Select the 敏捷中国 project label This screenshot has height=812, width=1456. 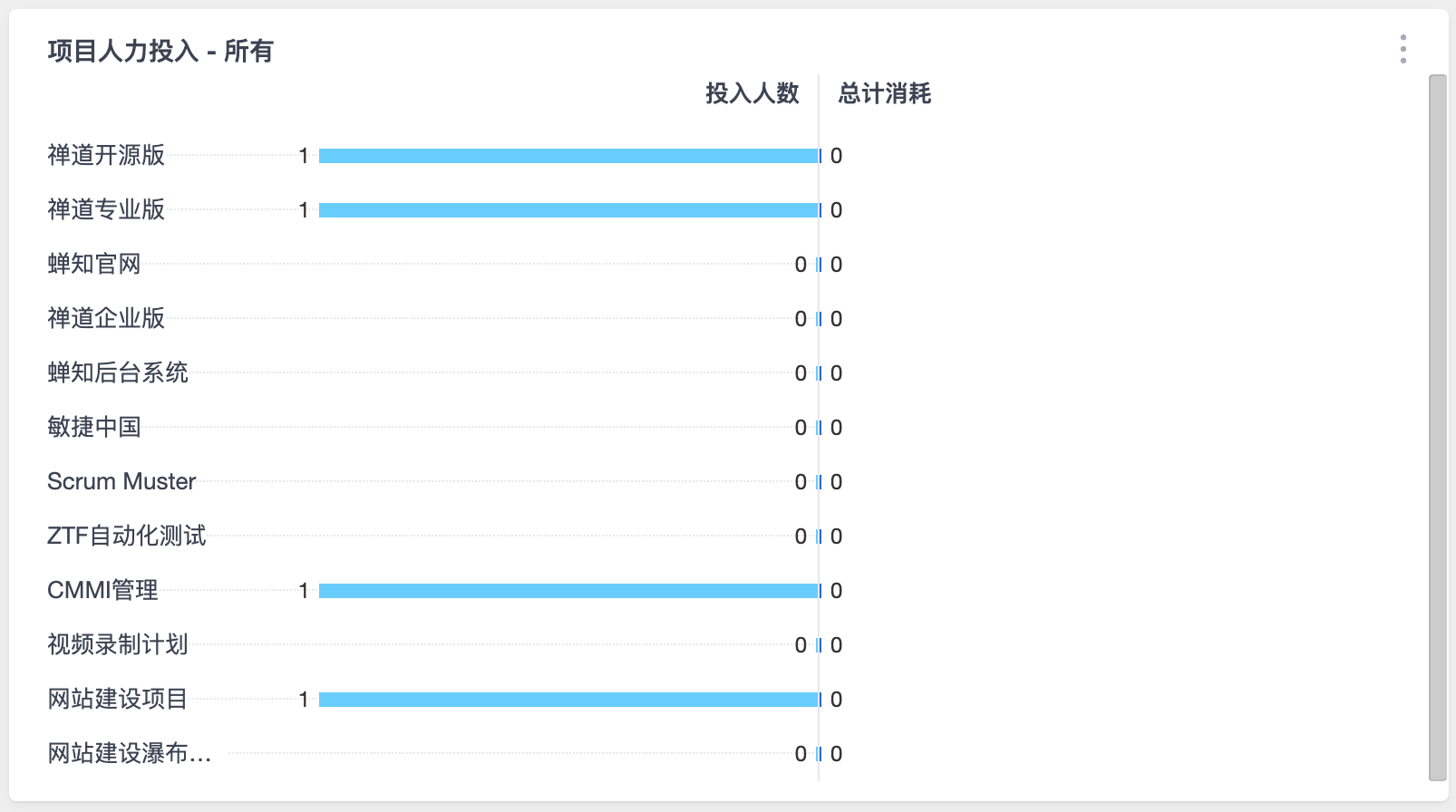[94, 427]
